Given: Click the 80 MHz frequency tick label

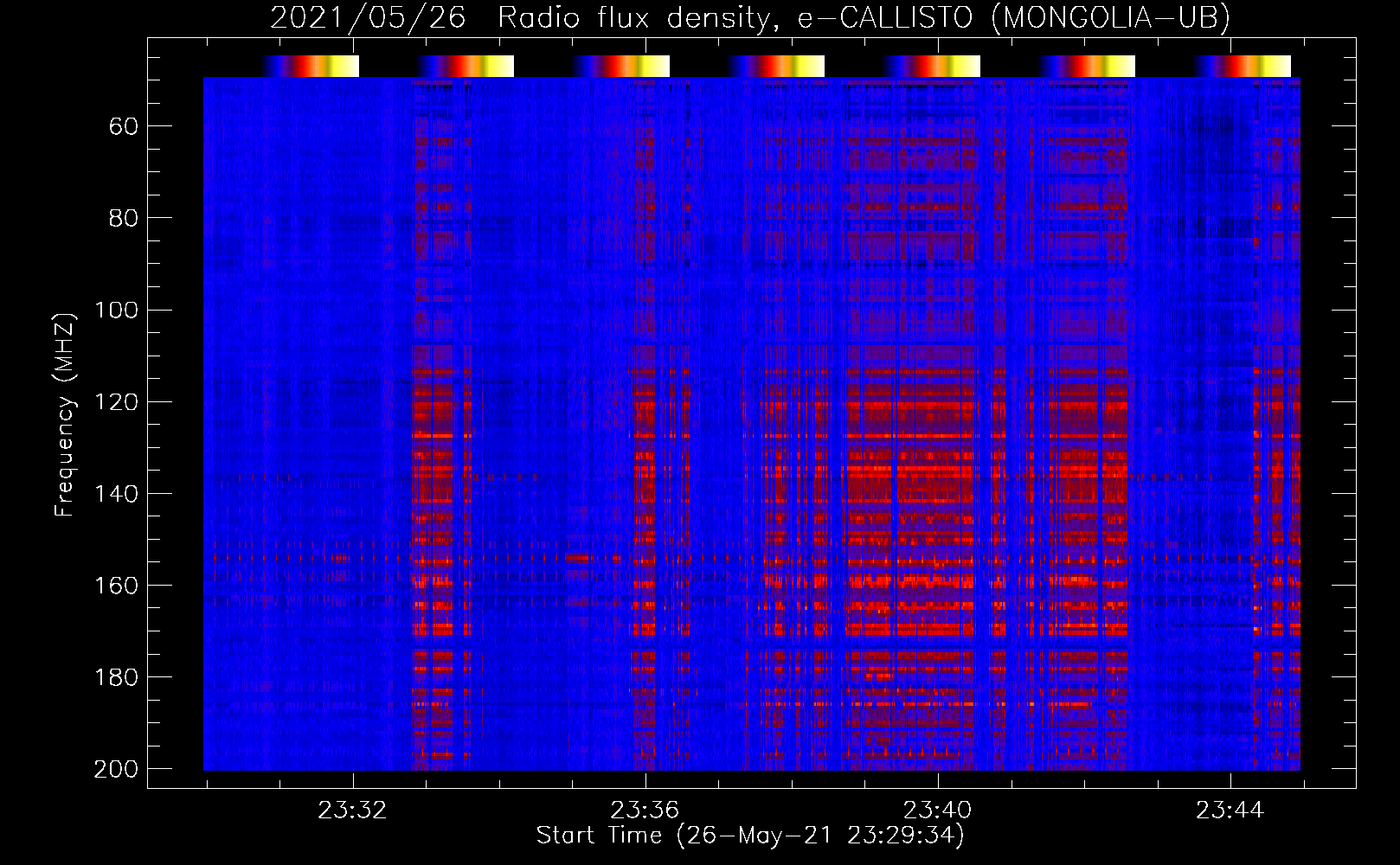Looking at the screenshot, I should click(x=124, y=218).
